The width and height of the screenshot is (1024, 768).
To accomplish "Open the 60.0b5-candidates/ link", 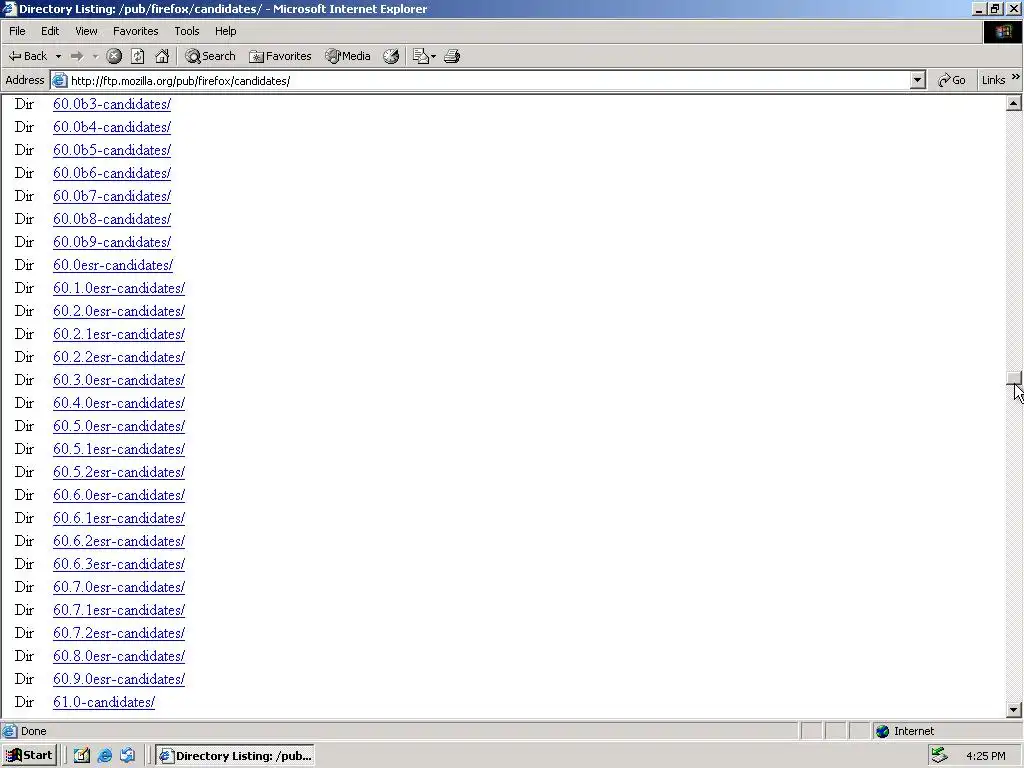I will 112,150.
